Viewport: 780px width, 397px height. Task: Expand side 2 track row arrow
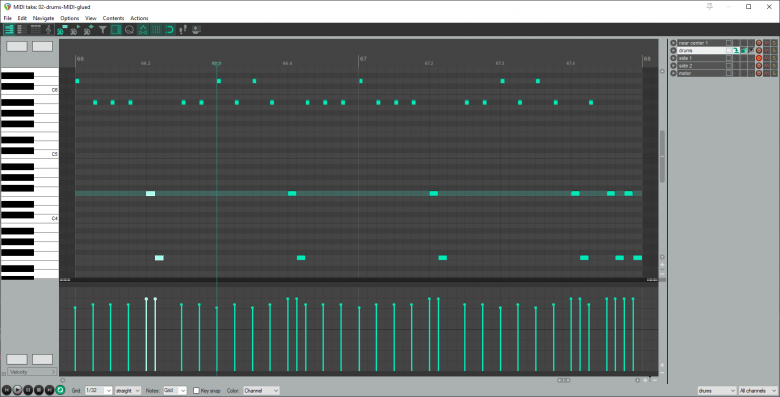tap(674, 66)
